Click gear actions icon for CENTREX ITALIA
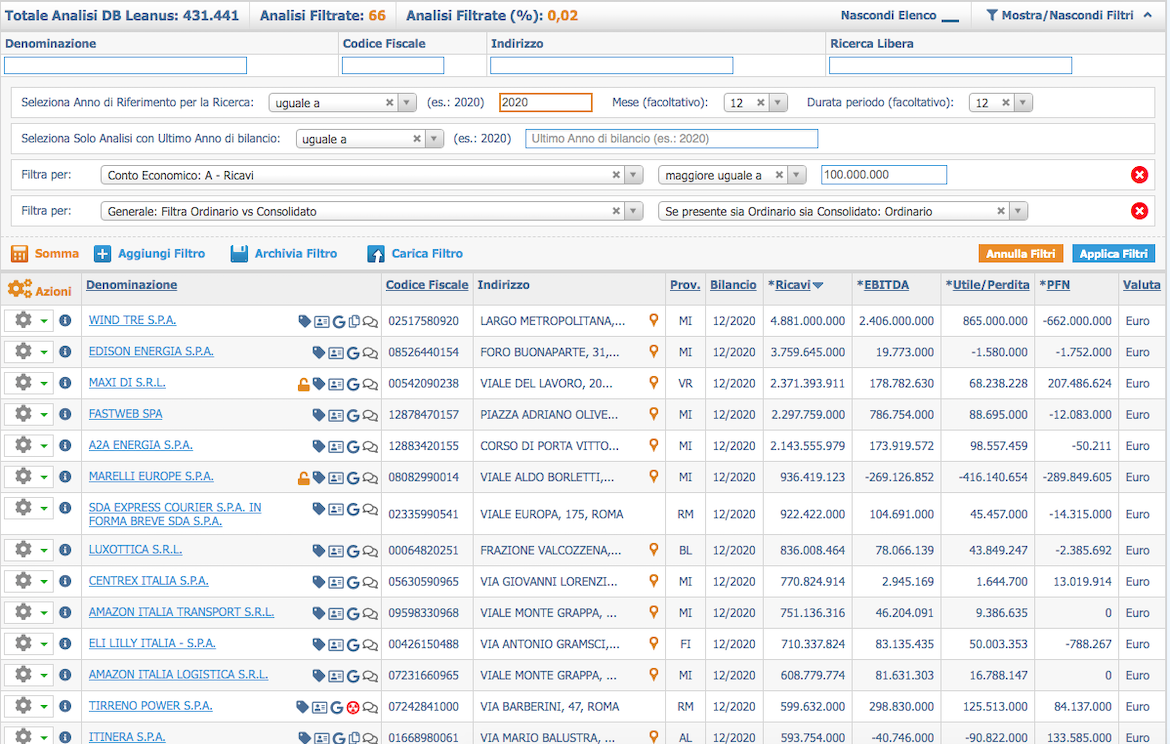Screen dimensions: 1170x744 pyautogui.click(x=23, y=581)
